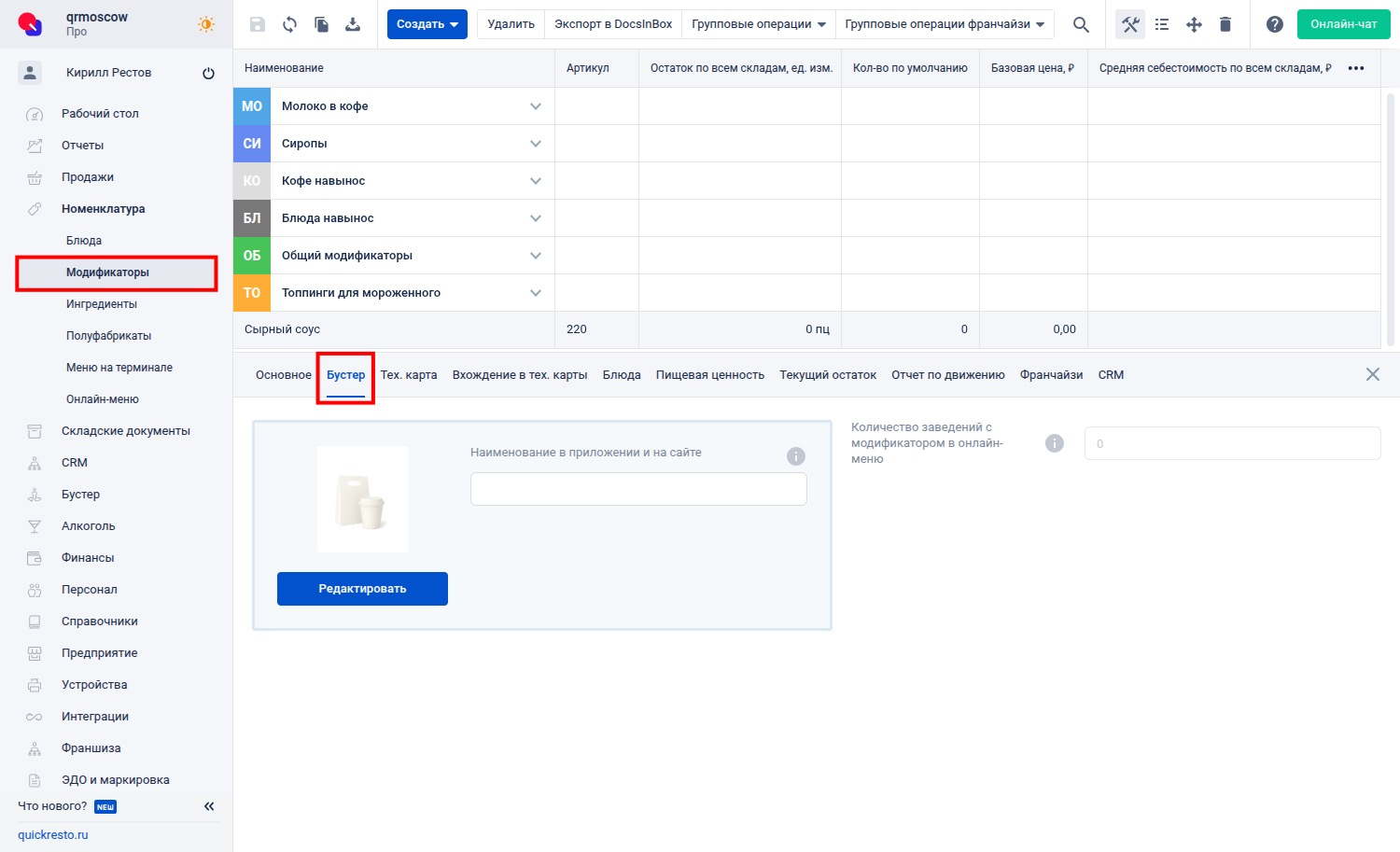Toggle the light theme sun icon
Screen dimensions: 1400x852
tap(206, 24)
